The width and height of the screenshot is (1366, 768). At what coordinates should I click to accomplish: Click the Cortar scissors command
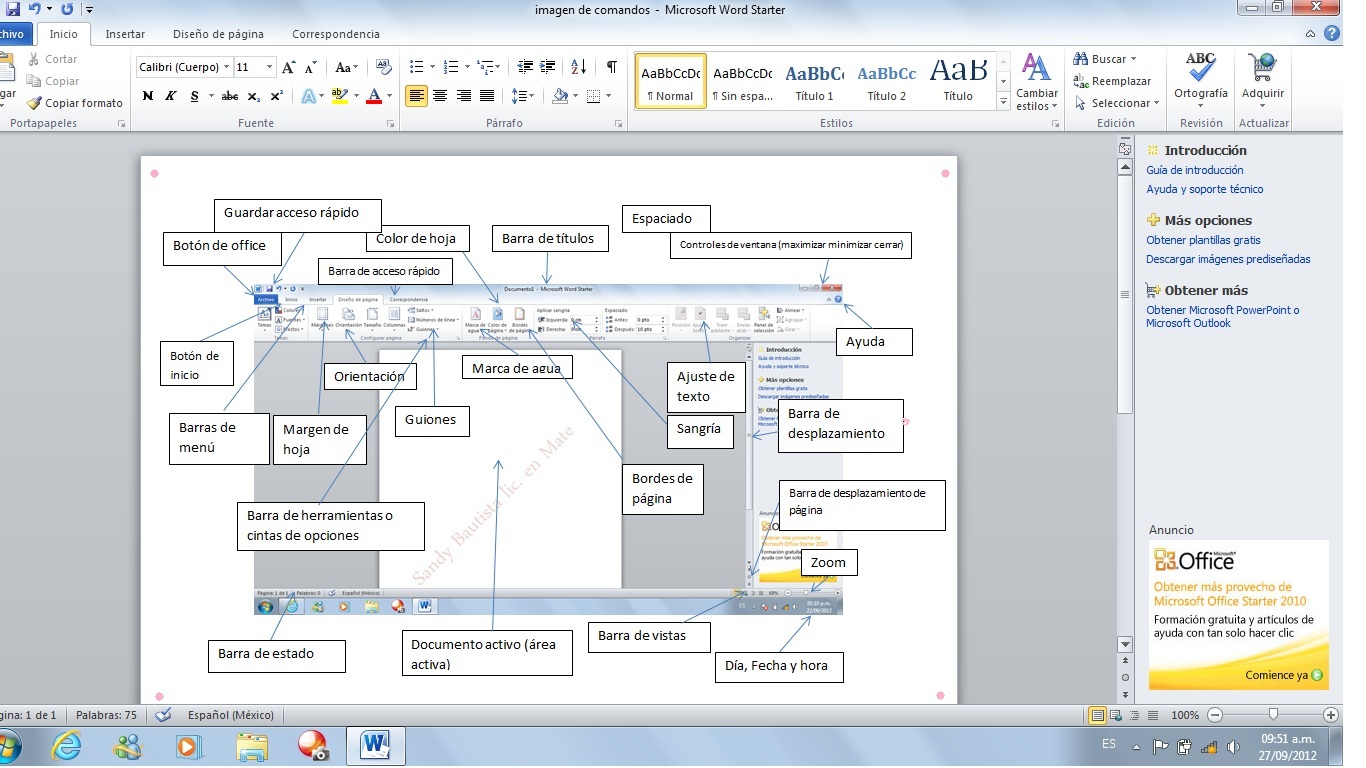click(x=52, y=59)
